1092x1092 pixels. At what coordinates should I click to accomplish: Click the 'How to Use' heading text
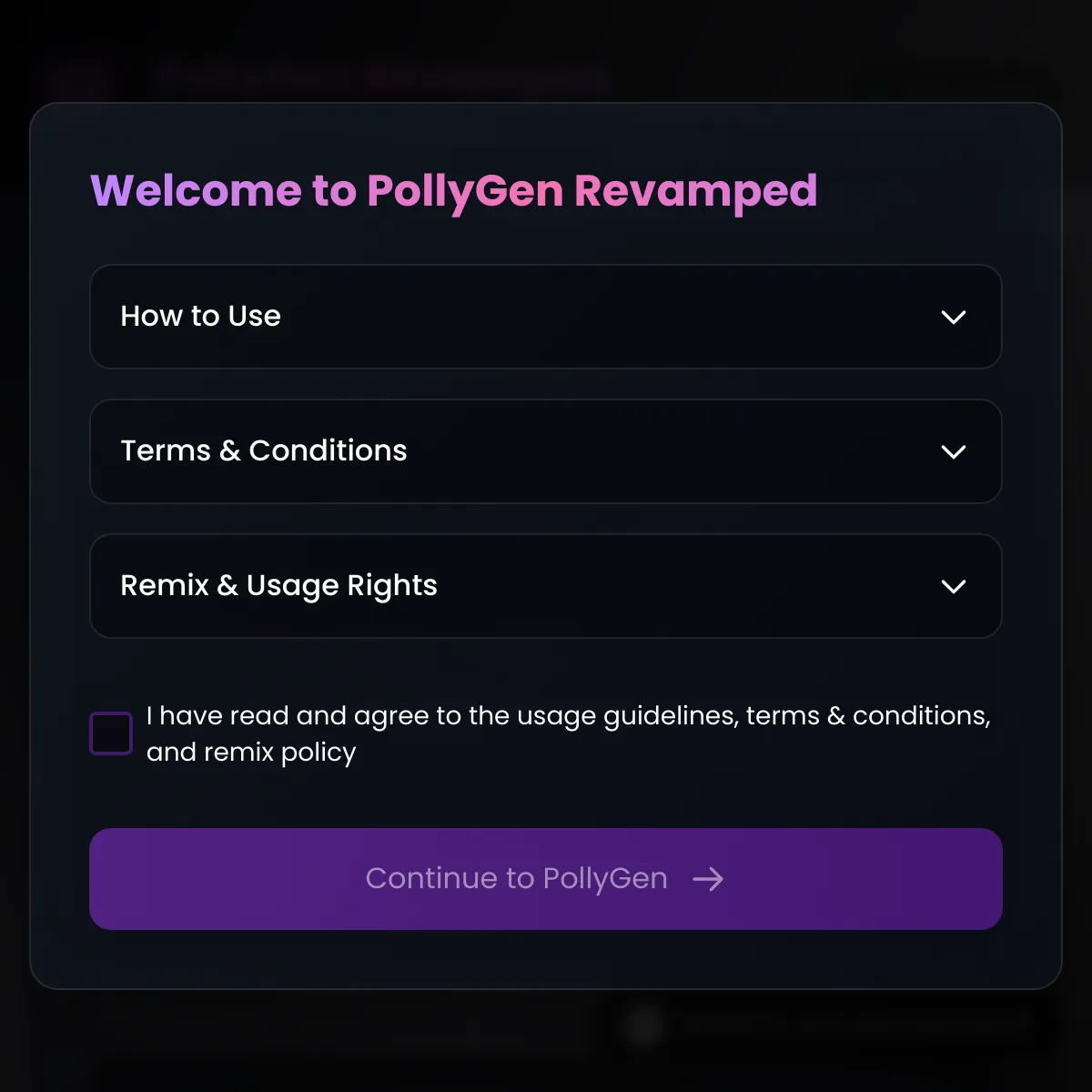click(x=201, y=316)
